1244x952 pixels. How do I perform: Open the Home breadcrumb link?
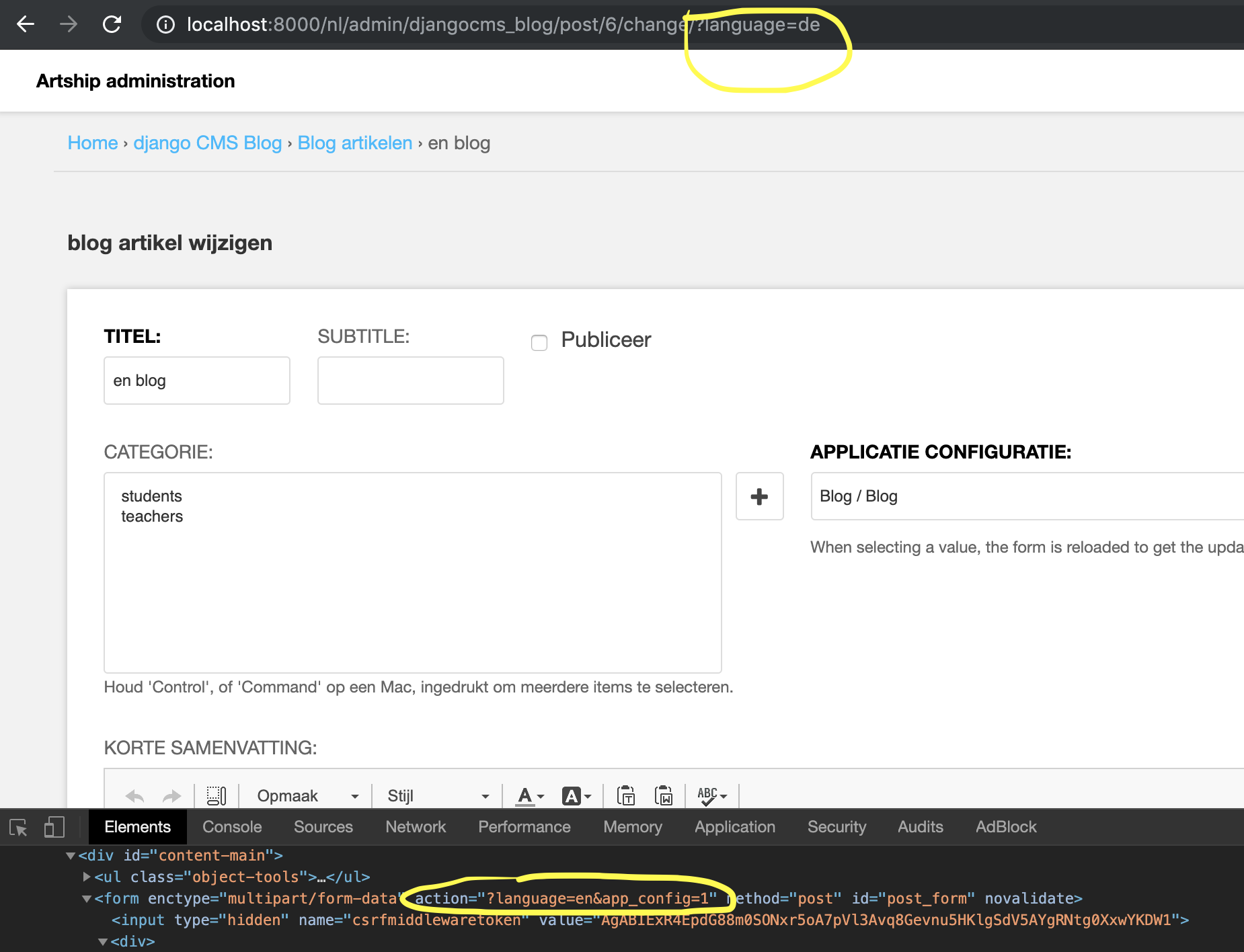[93, 143]
